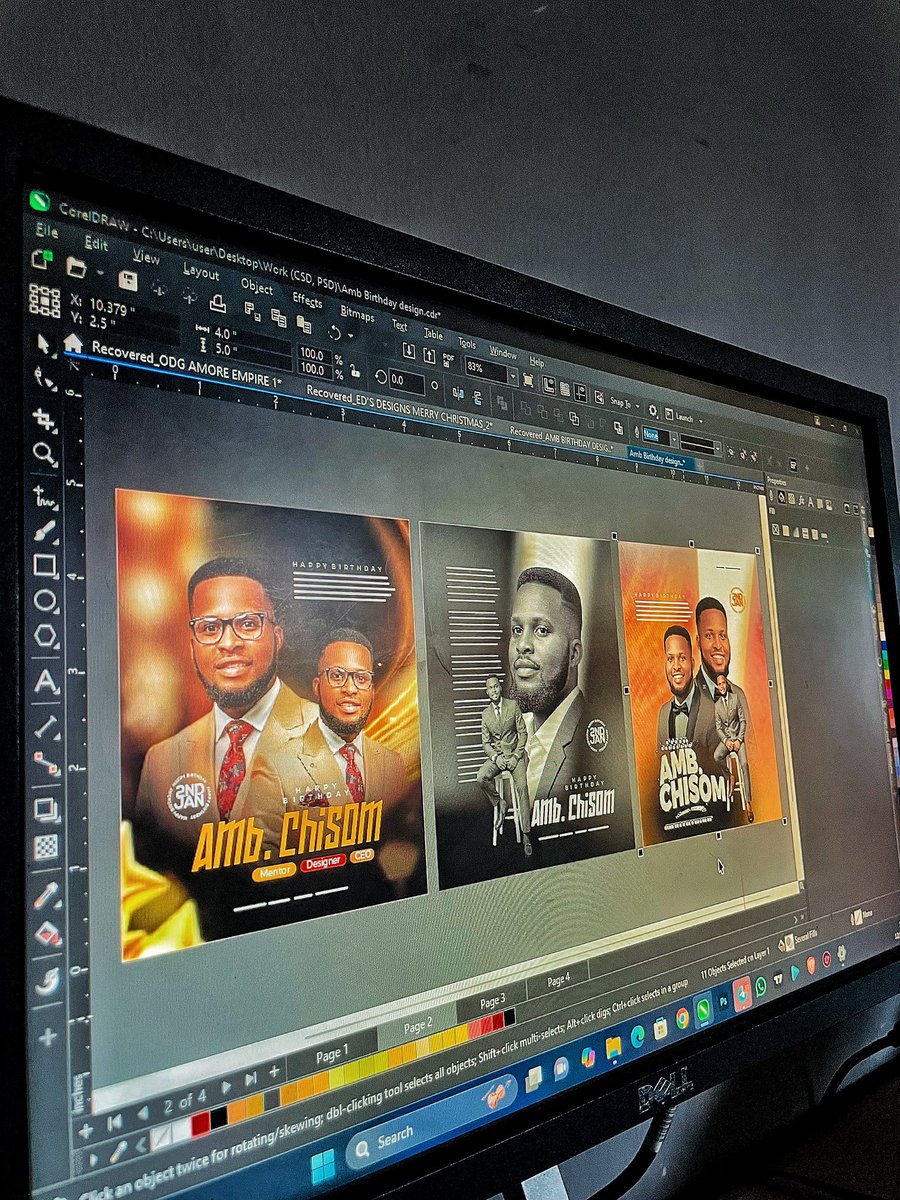The height and width of the screenshot is (1200, 900).
Task: Open the zoom level dropdown showing 83%
Action: (x=513, y=376)
